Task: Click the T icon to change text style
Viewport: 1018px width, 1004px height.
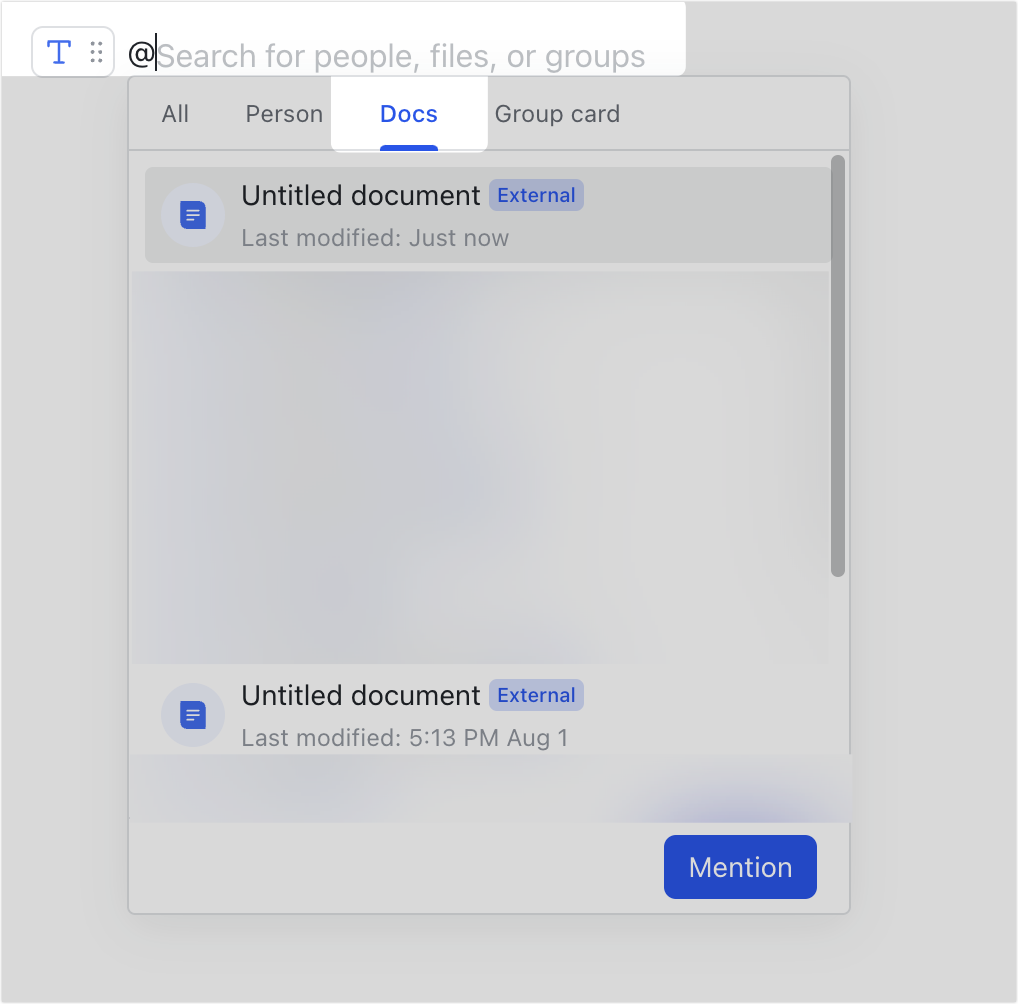Action: (58, 51)
